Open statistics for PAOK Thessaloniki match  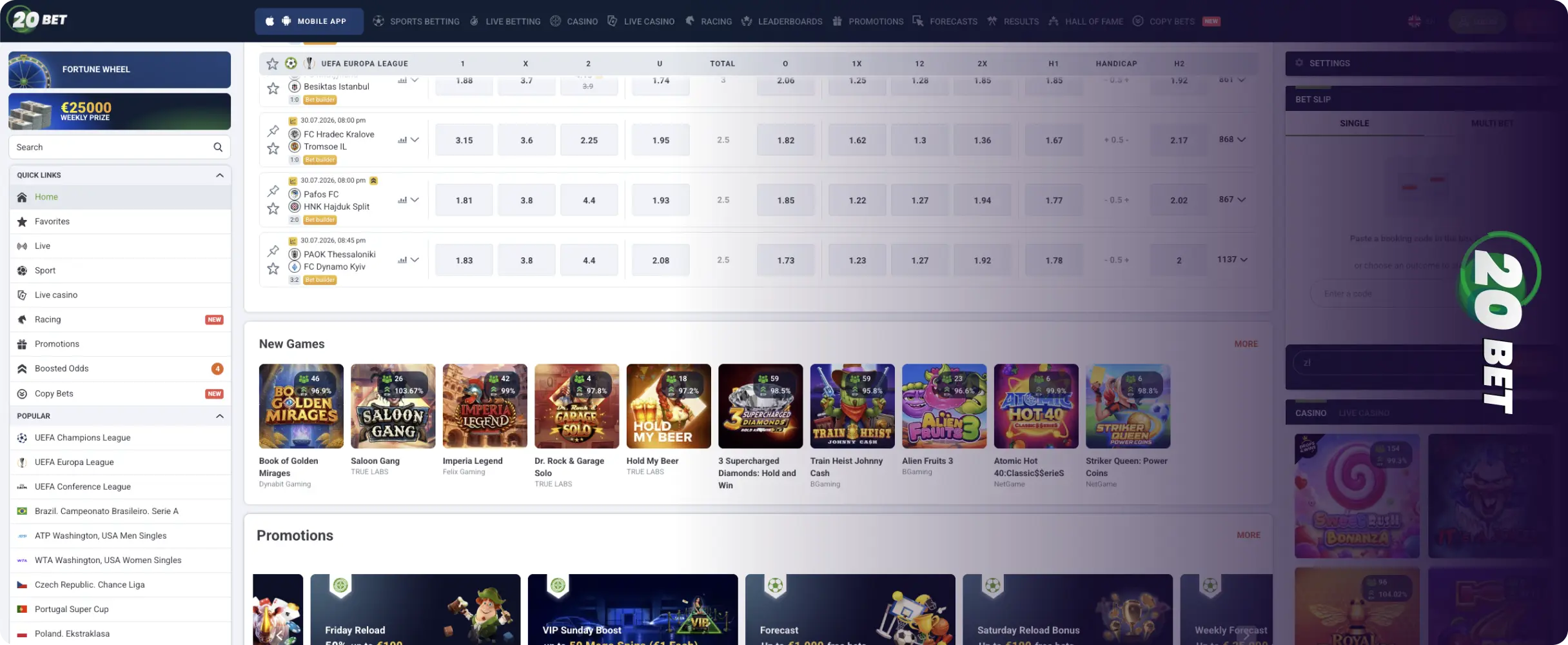402,260
